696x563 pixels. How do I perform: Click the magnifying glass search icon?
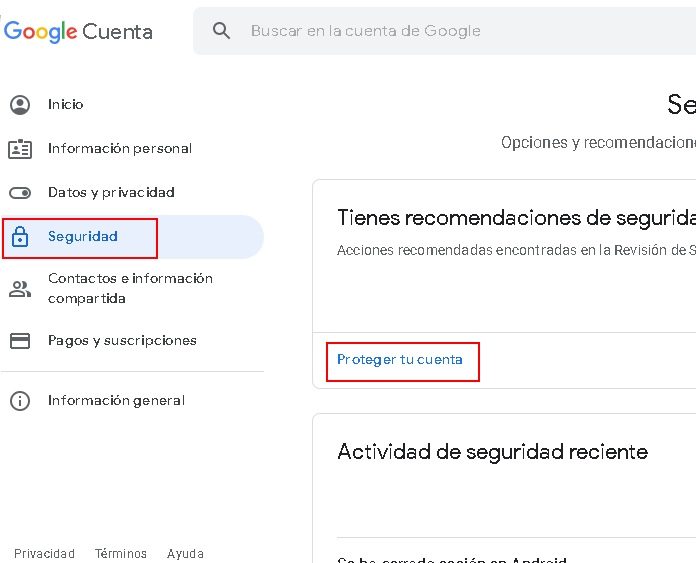click(222, 31)
